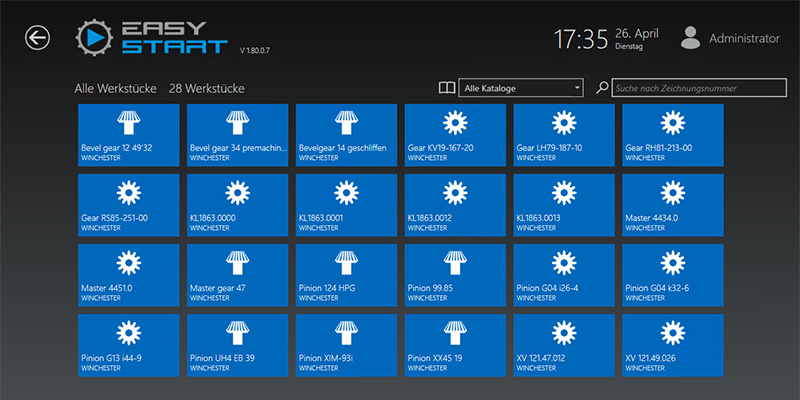Select XV 121.49.026 gear icon
This screenshot has height=400, width=800.
673,333
